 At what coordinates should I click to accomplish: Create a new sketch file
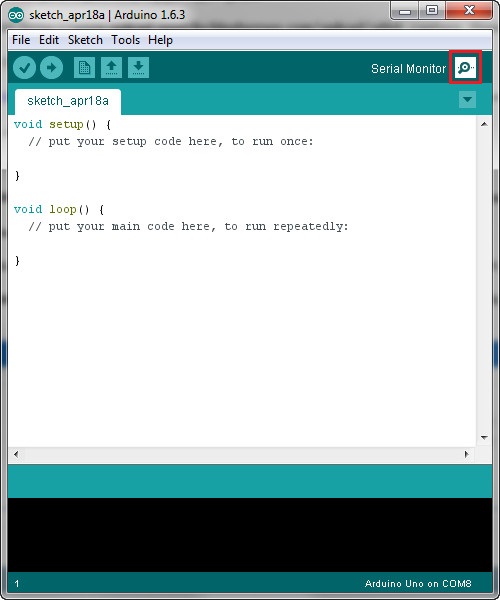84,68
